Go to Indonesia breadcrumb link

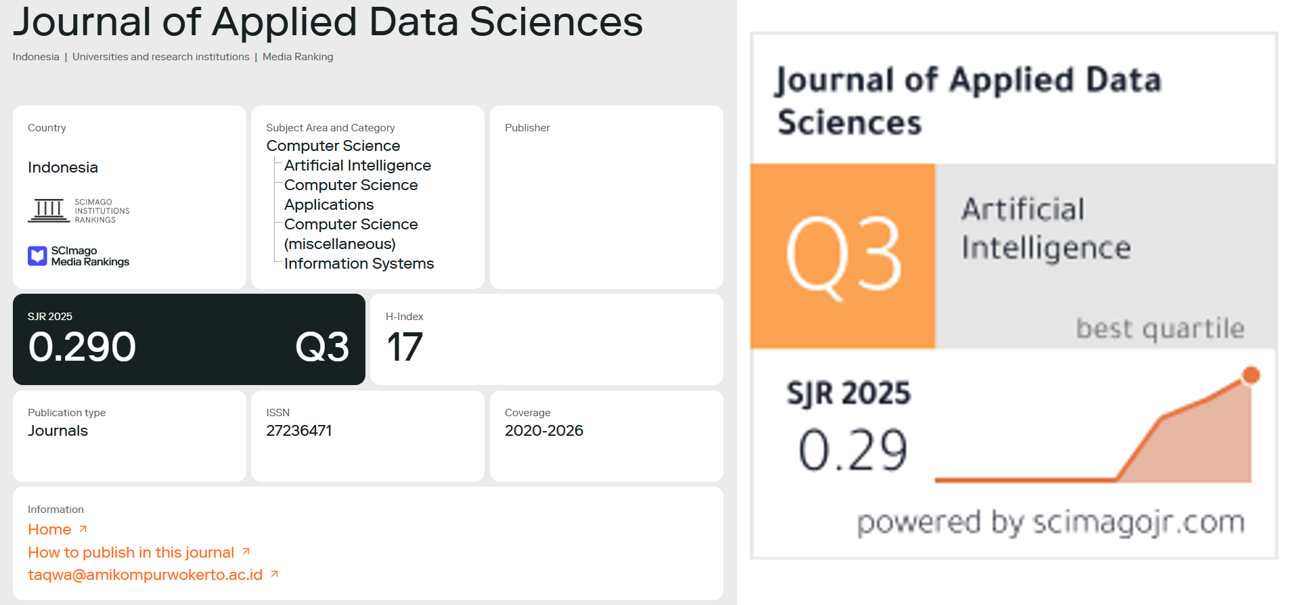tap(36, 57)
